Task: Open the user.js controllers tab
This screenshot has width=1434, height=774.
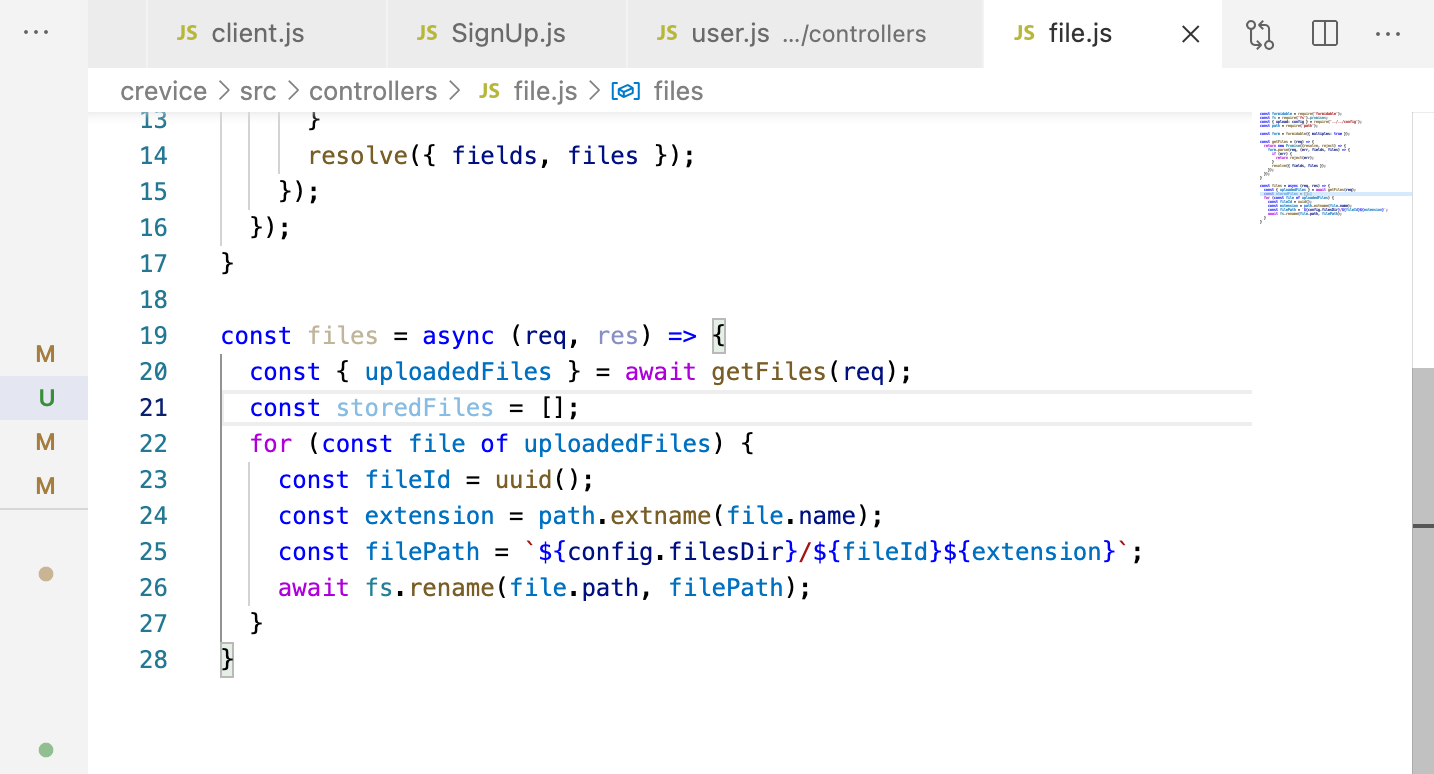Action: (805, 34)
